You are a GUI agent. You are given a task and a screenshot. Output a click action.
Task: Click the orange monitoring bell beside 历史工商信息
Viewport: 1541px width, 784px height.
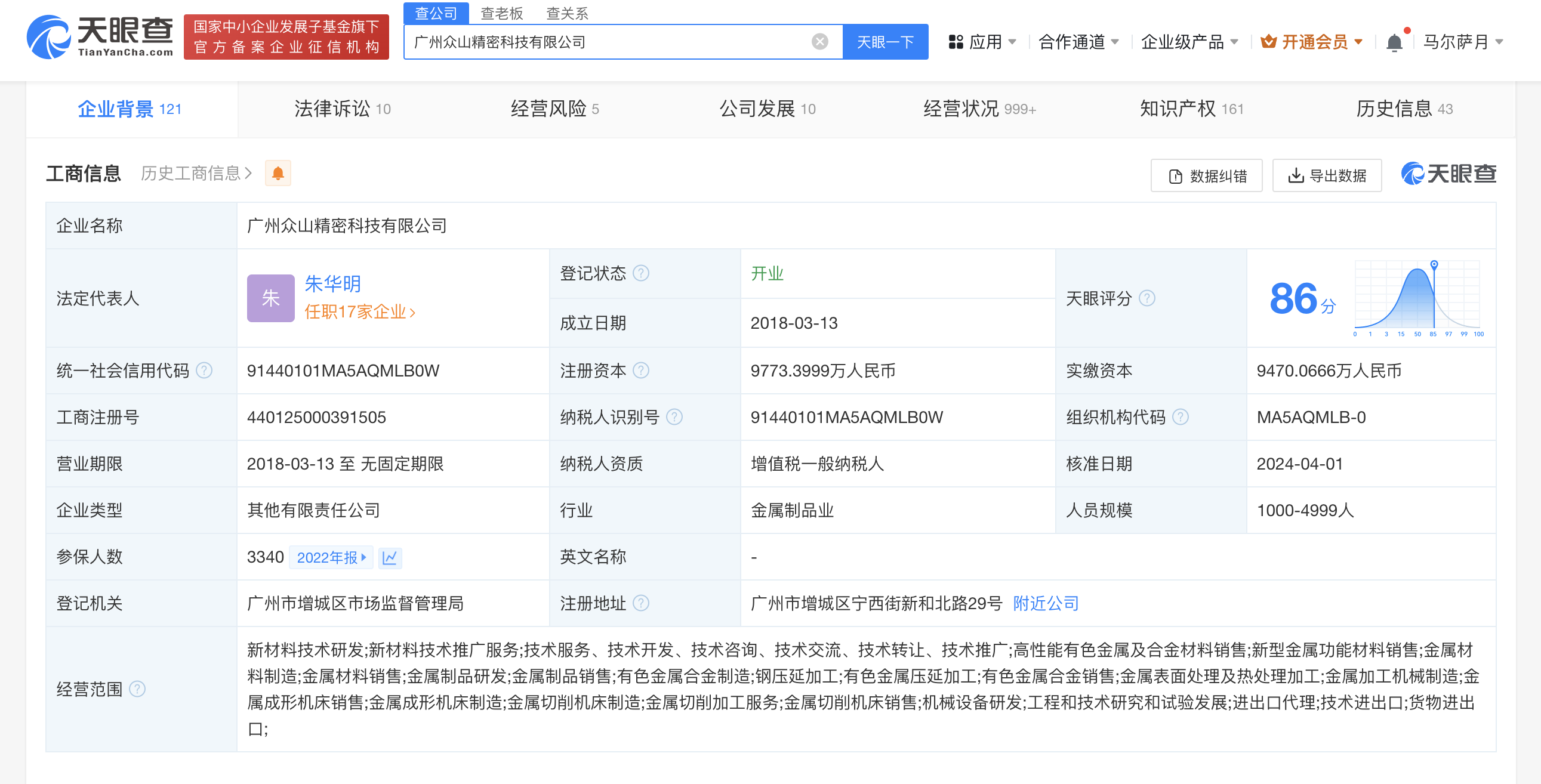(278, 174)
